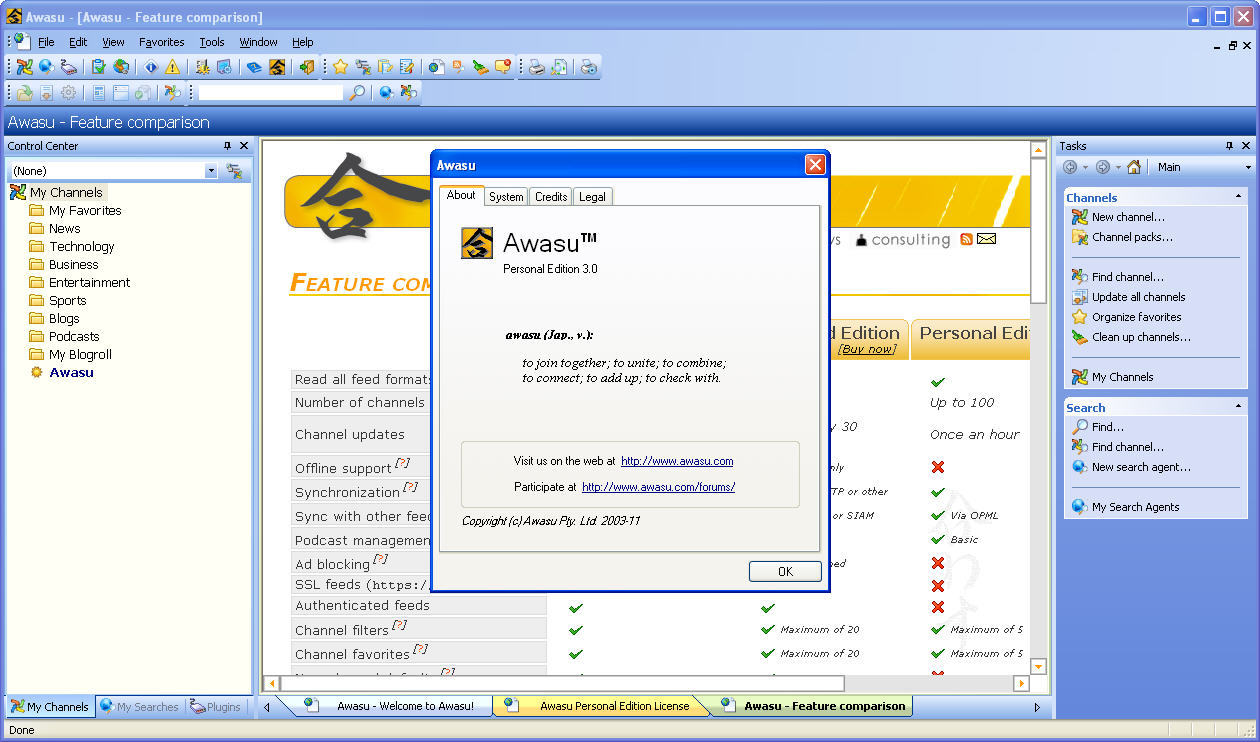Image resolution: width=1260 pixels, height=742 pixels.
Task: Click the colorful My Channels toolbar icon
Action: click(25, 67)
